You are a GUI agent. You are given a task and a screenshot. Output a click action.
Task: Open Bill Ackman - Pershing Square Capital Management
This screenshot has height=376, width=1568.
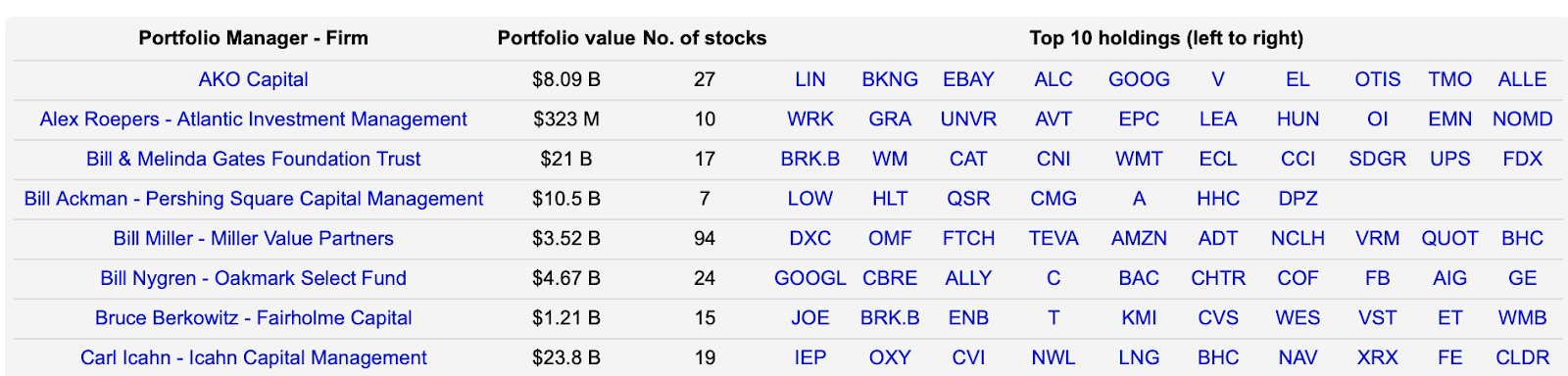click(253, 199)
